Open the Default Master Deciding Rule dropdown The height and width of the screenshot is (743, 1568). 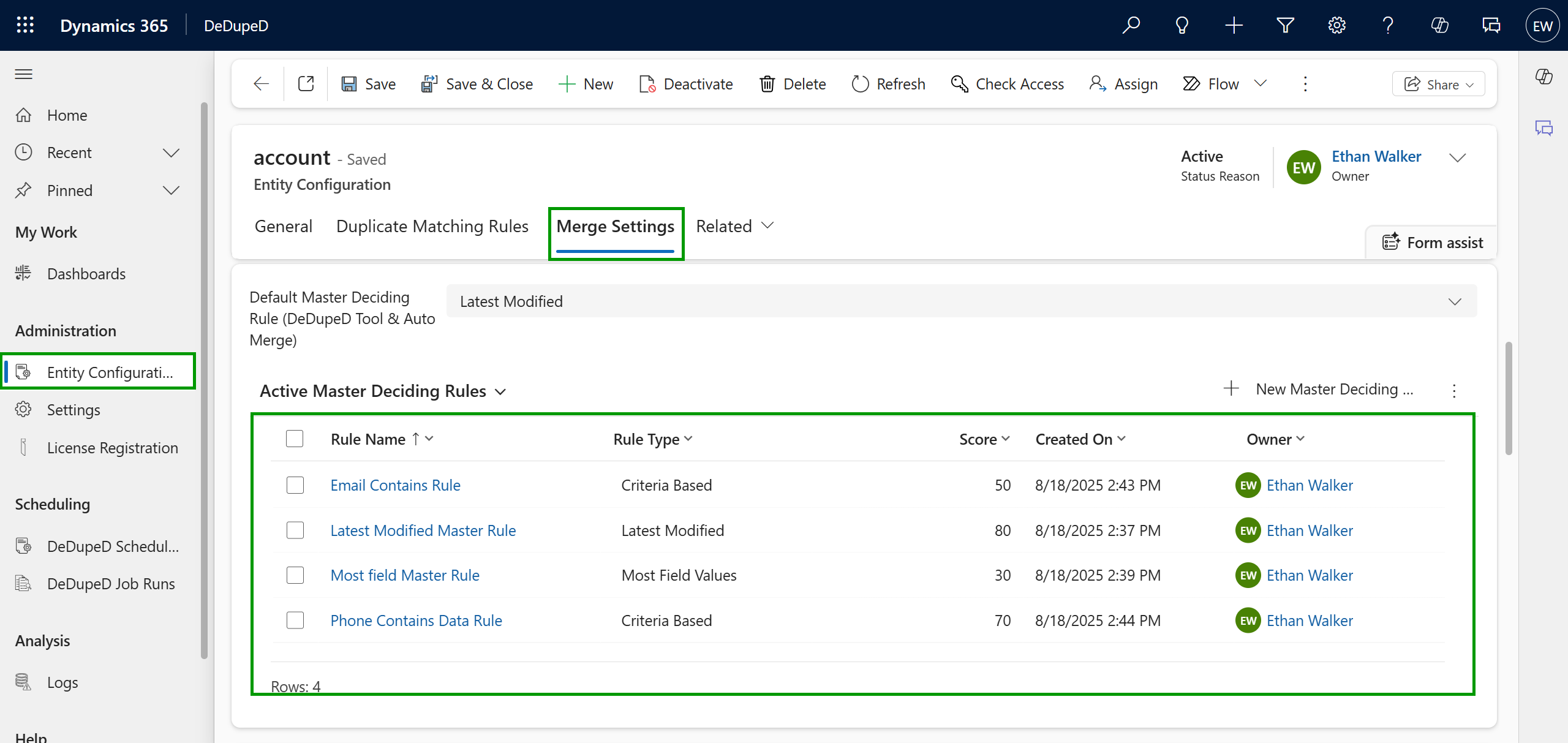(x=962, y=301)
